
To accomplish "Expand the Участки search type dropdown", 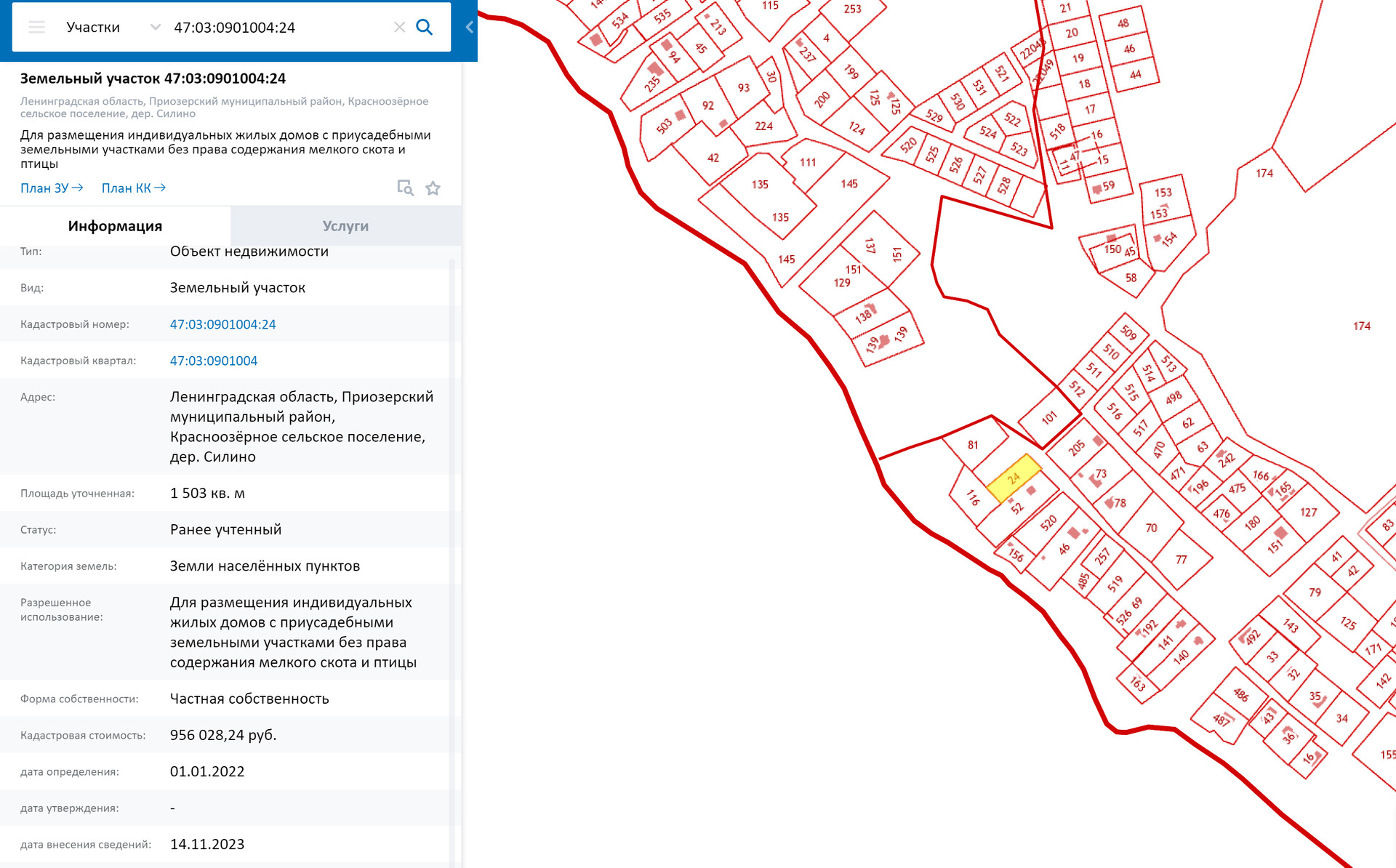I will pyautogui.click(x=93, y=28).
